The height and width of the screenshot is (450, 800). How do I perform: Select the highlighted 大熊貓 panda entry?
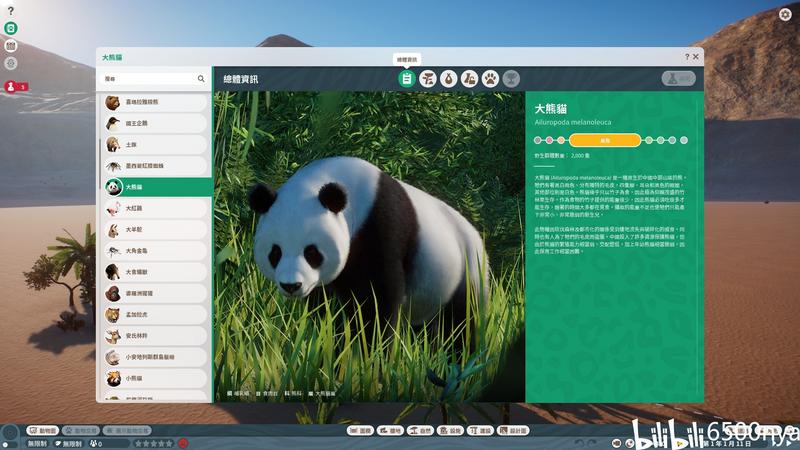point(157,187)
